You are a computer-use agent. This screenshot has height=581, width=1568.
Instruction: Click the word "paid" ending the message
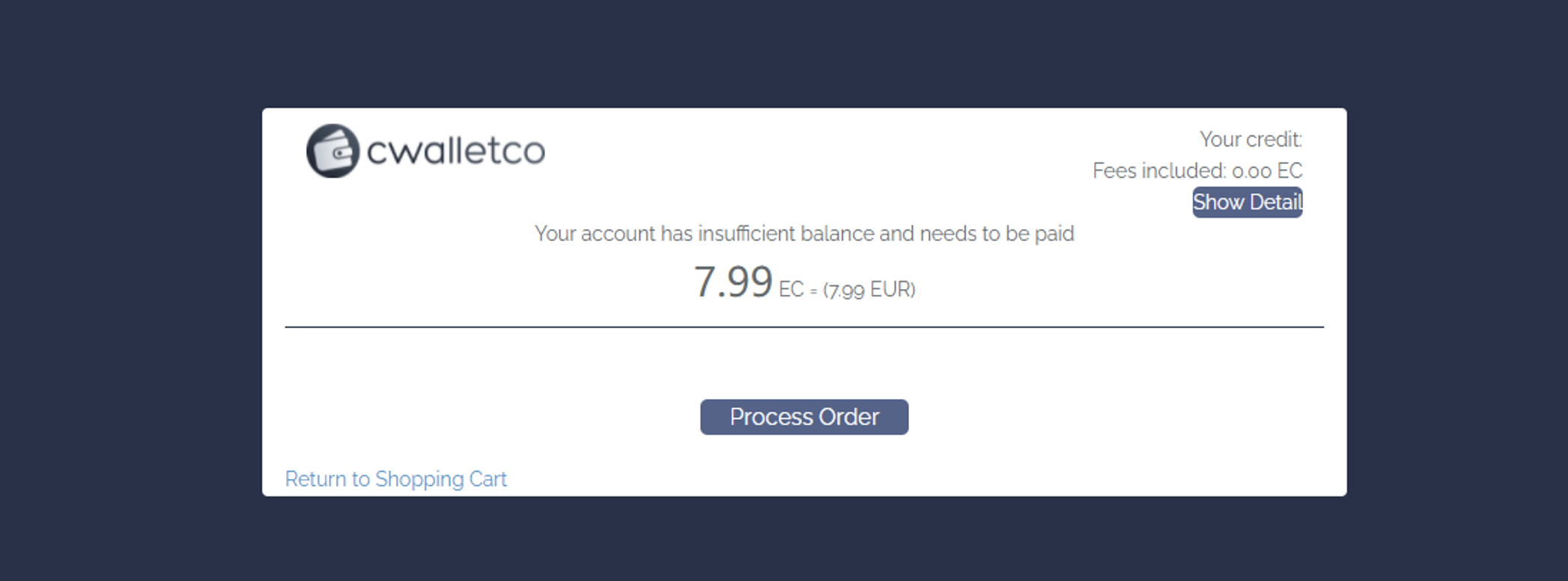[x=1054, y=234]
